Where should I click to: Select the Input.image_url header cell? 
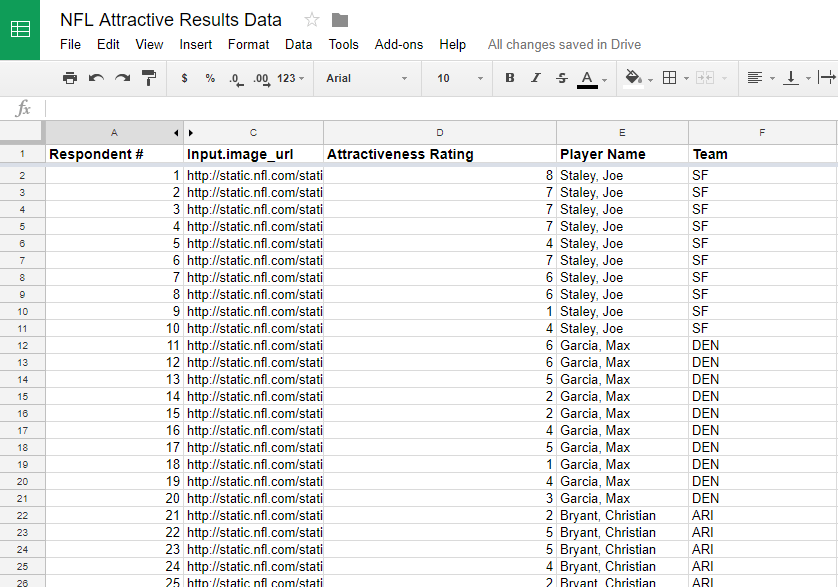253,154
